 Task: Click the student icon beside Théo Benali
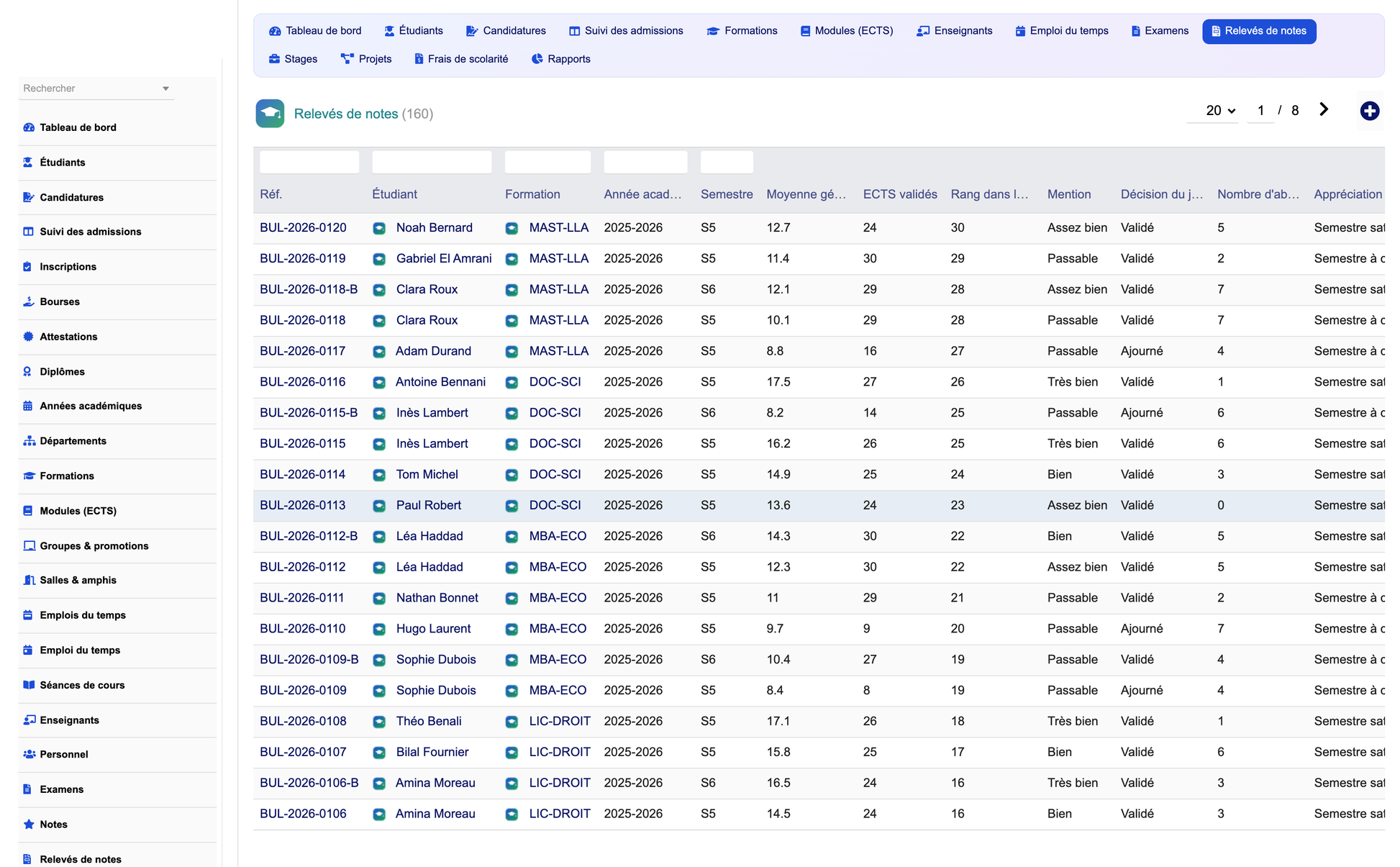(x=379, y=722)
